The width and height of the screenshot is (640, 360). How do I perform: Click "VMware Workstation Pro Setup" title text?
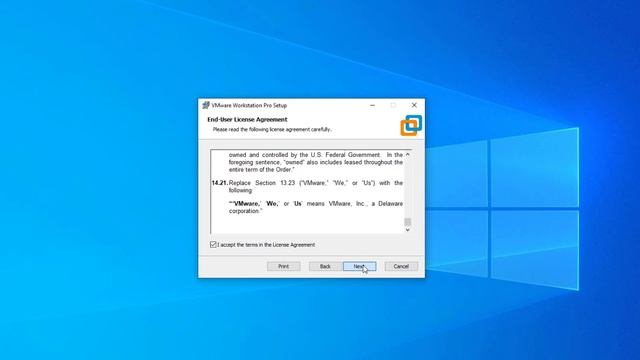(249, 105)
